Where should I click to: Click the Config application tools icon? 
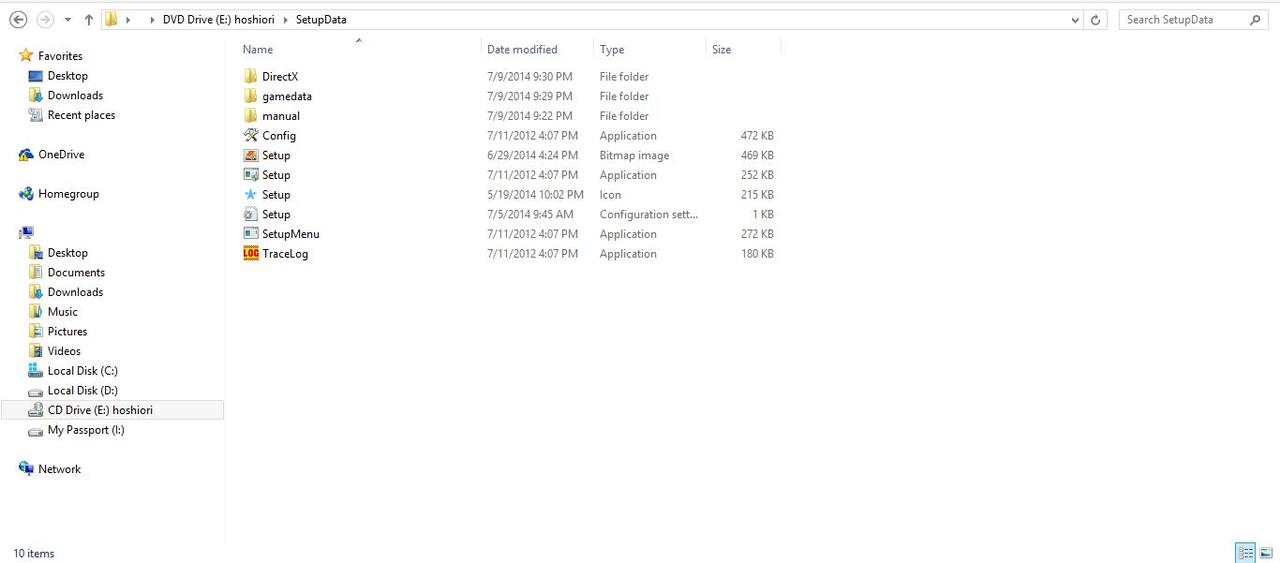click(x=251, y=136)
